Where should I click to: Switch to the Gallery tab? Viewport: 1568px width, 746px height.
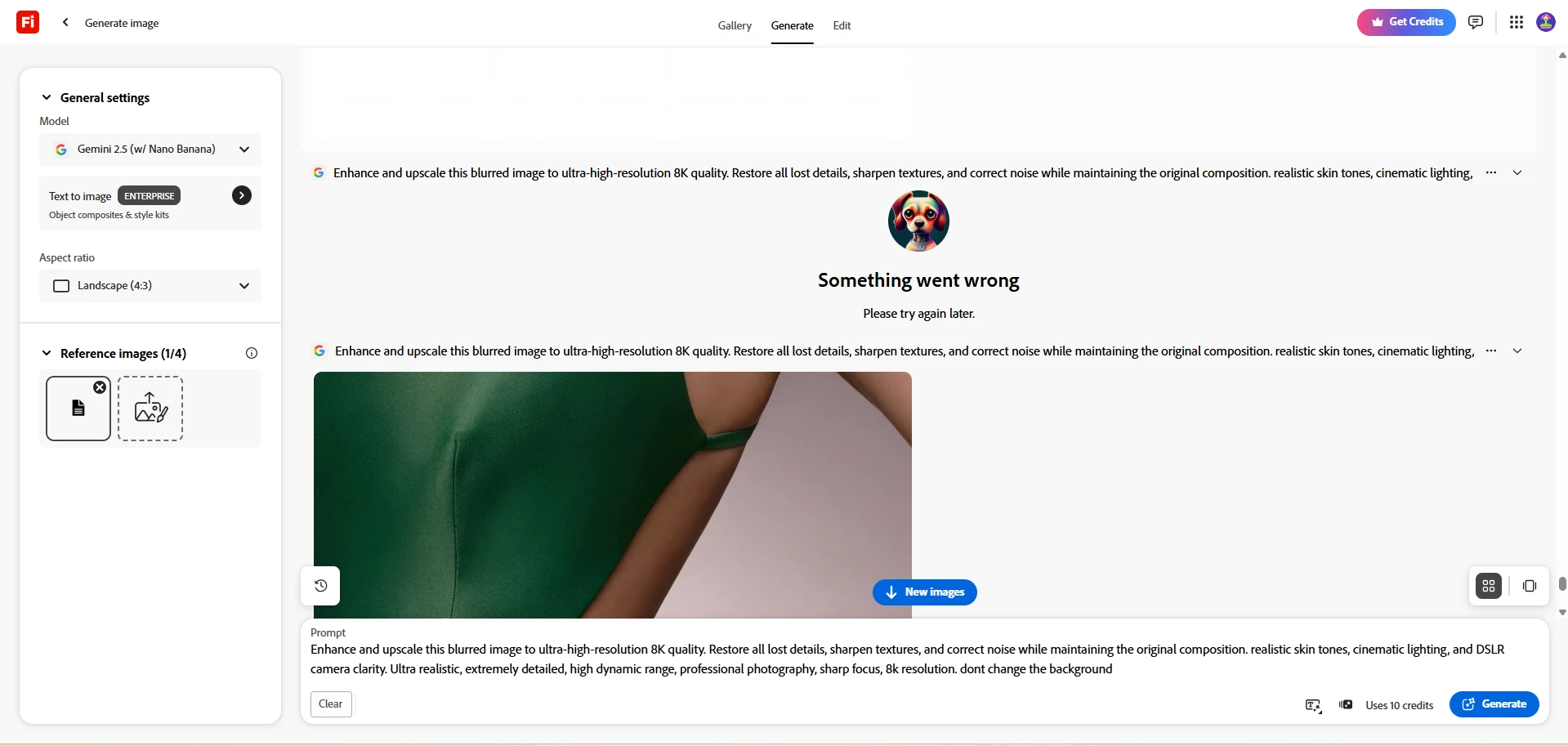735,25
